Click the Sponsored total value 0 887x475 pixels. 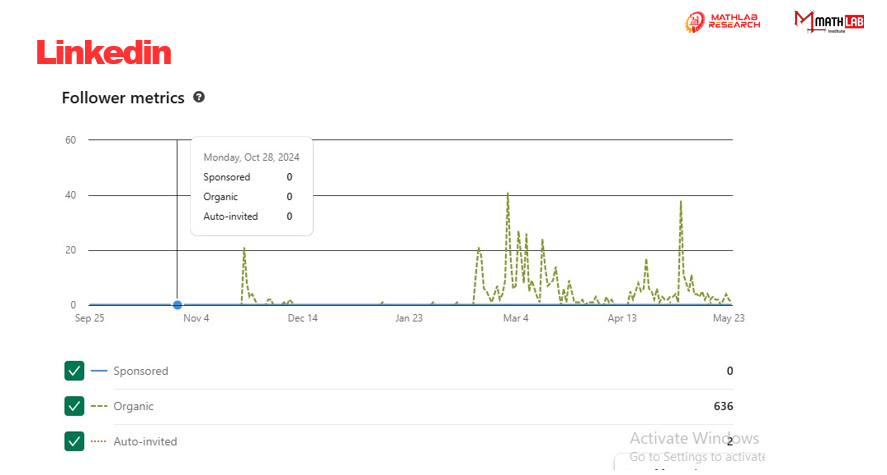pyautogui.click(x=730, y=371)
